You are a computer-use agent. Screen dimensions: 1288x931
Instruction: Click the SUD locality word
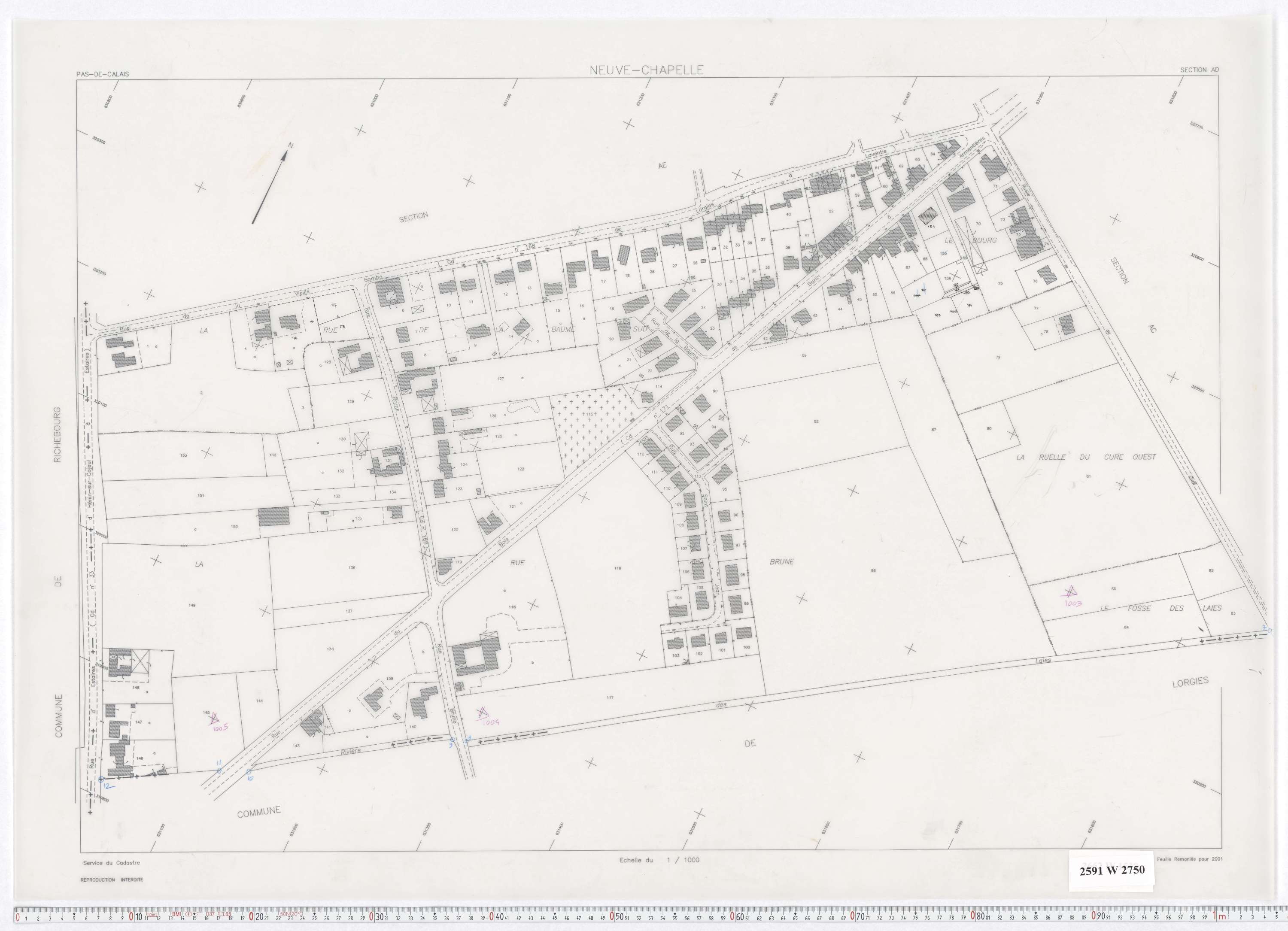pos(640,329)
